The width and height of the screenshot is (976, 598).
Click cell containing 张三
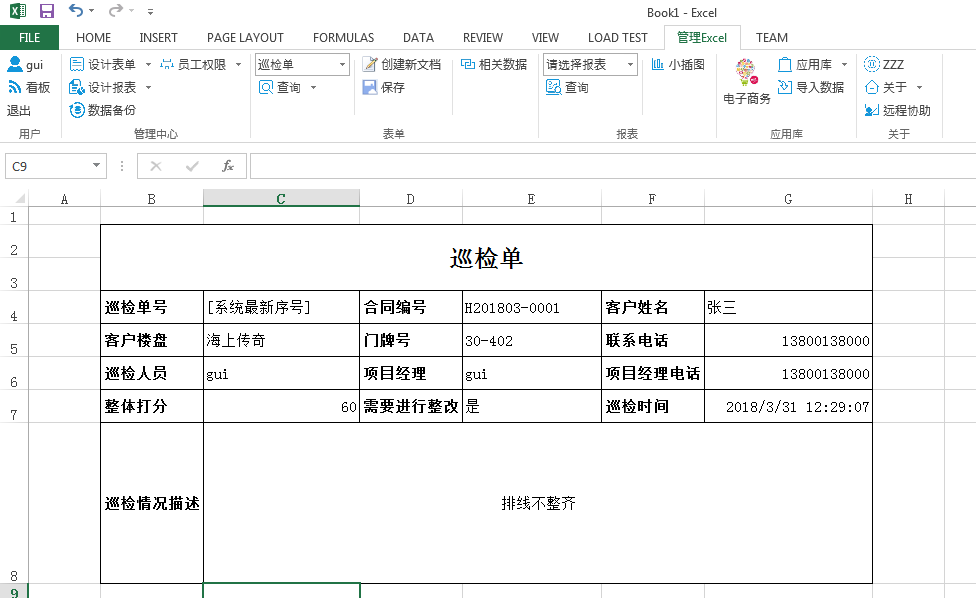point(788,307)
